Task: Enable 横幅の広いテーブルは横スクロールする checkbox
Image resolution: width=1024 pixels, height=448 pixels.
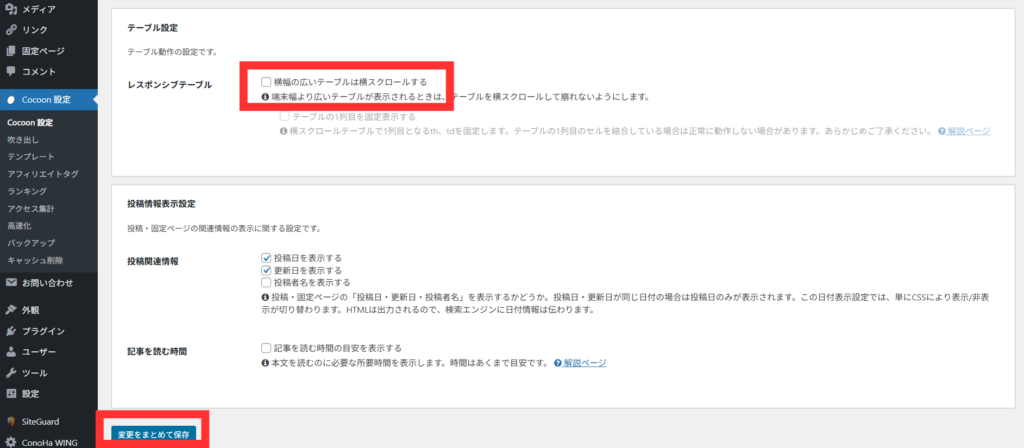Action: click(266, 82)
